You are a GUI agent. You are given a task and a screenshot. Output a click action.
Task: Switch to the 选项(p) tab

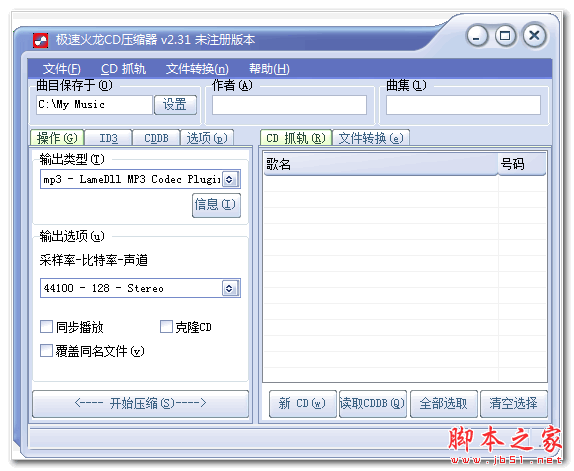[207, 138]
